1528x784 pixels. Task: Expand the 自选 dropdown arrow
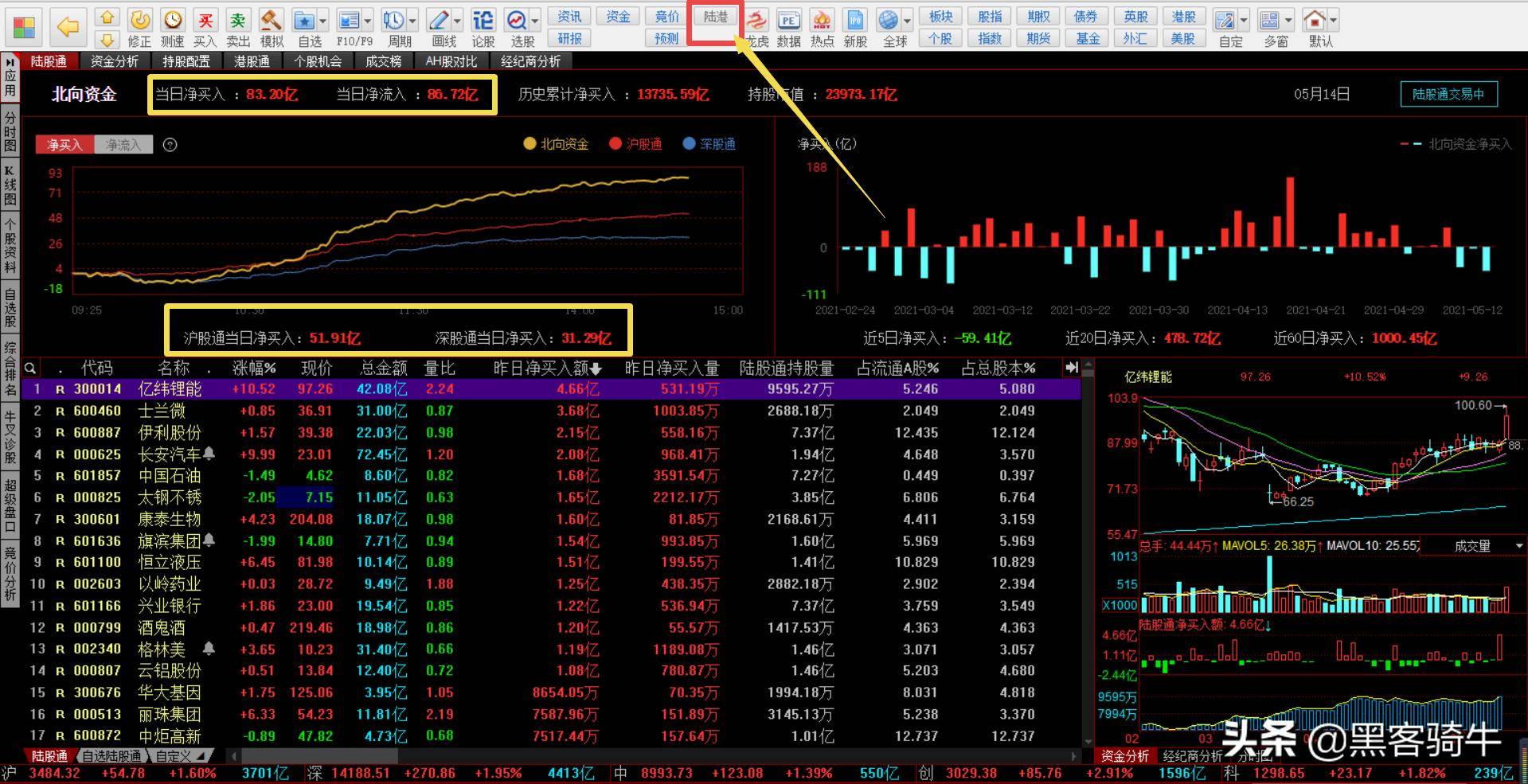click(322, 21)
